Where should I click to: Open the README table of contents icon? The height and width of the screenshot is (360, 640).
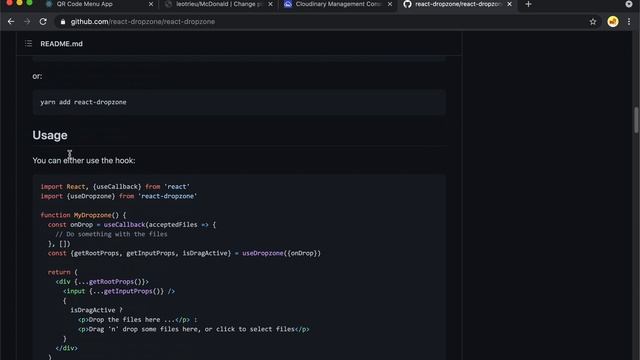click(28, 43)
